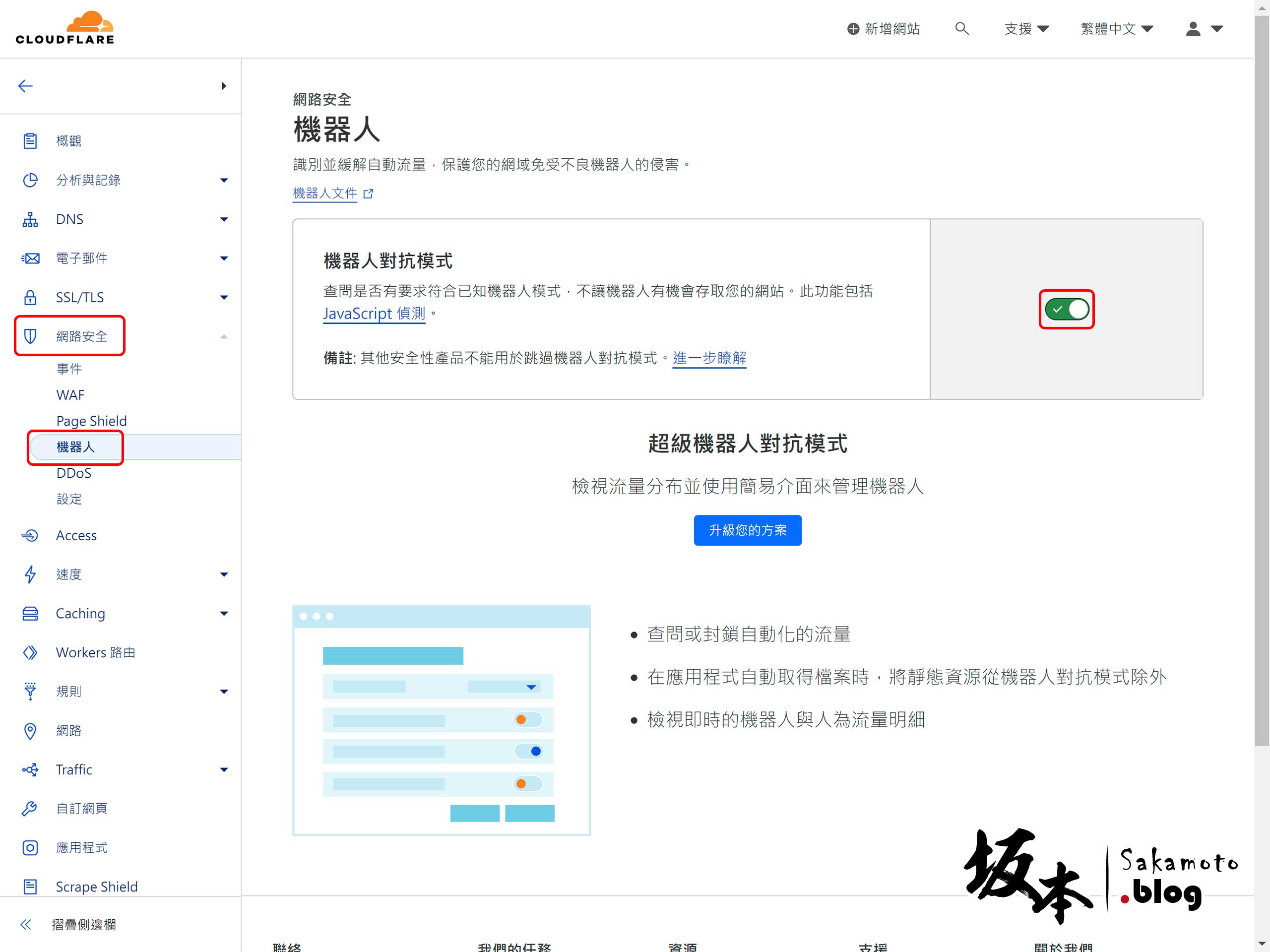Open the 事件 submenu item

[69, 369]
